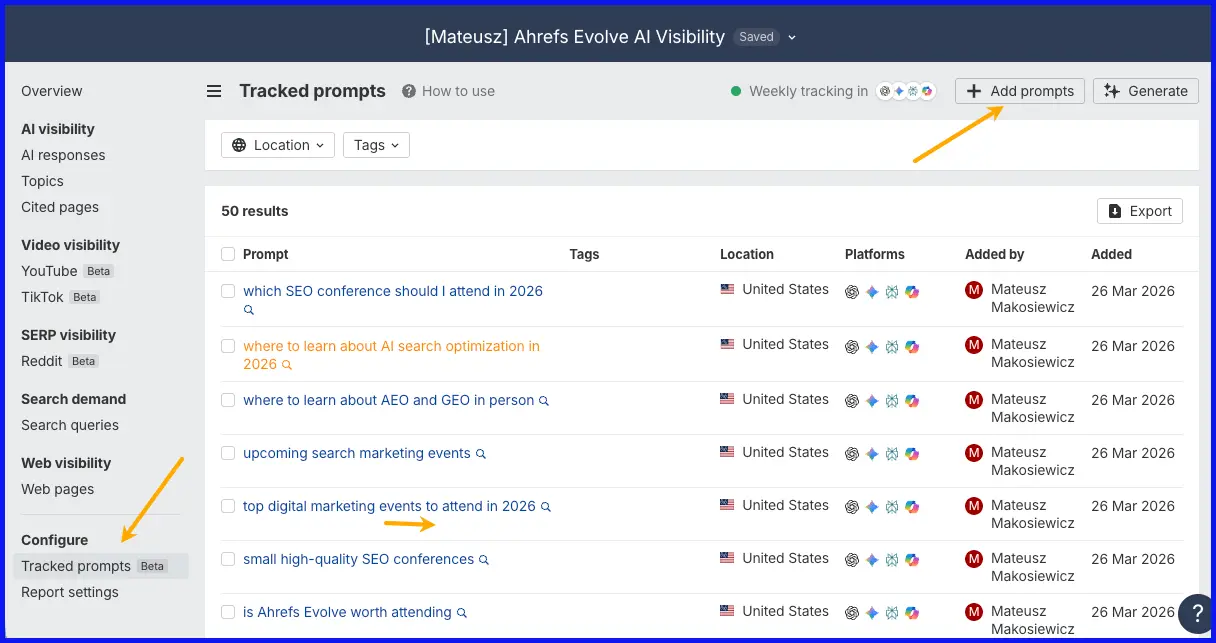Screen dimensions: 1216x643
Task: Click the Location column header
Action: 747,254
